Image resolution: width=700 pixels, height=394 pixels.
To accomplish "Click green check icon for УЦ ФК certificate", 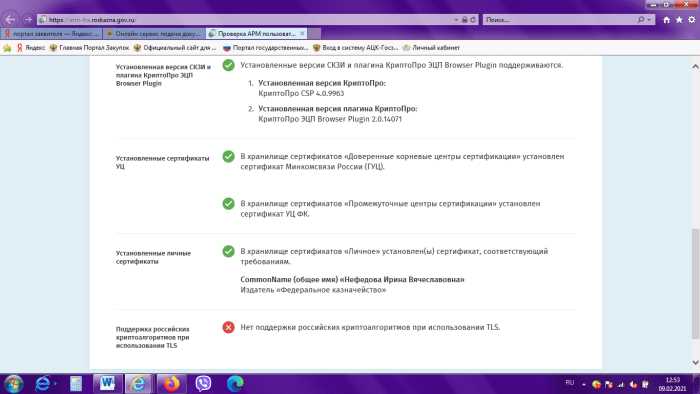I will pos(229,204).
